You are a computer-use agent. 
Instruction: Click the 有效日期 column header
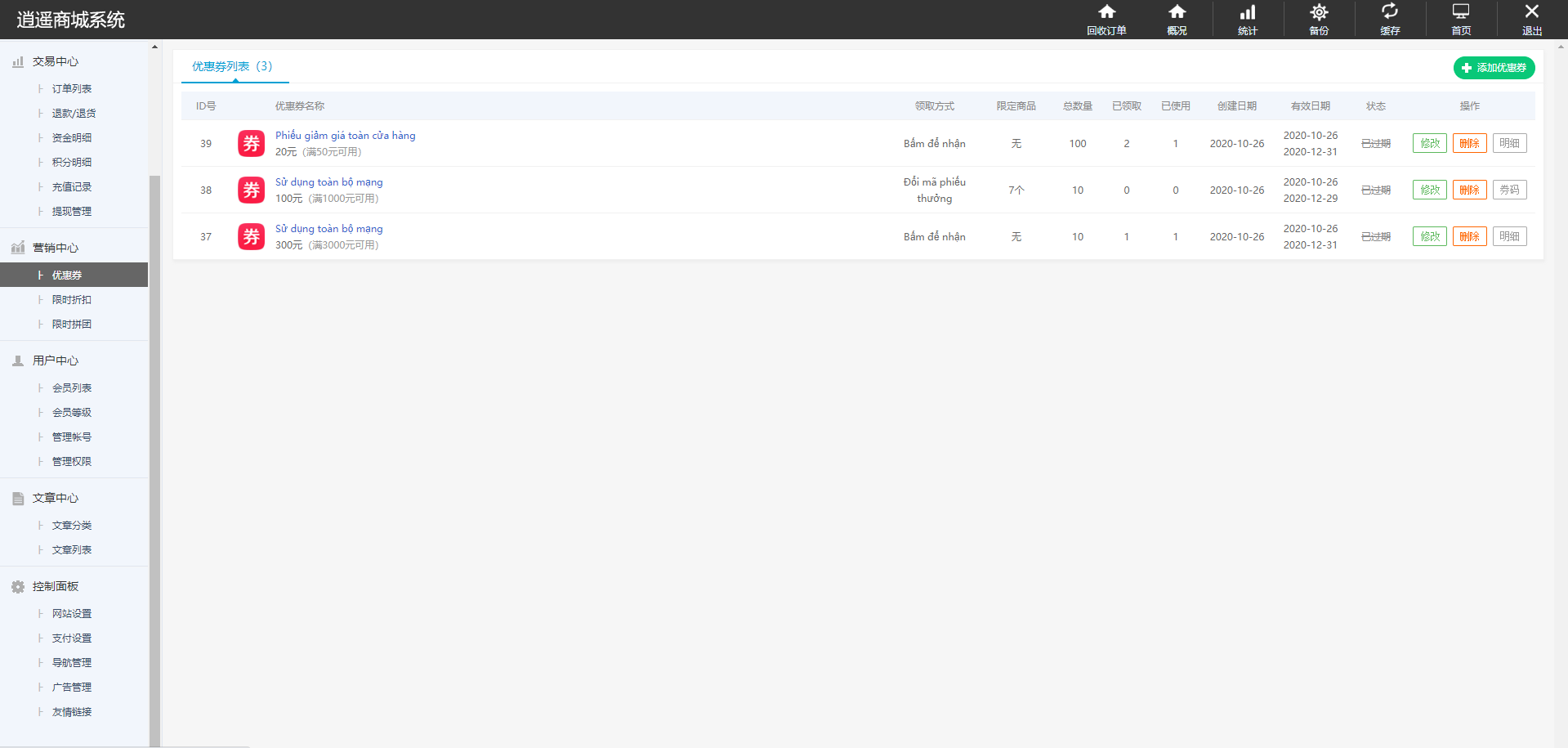[1311, 106]
